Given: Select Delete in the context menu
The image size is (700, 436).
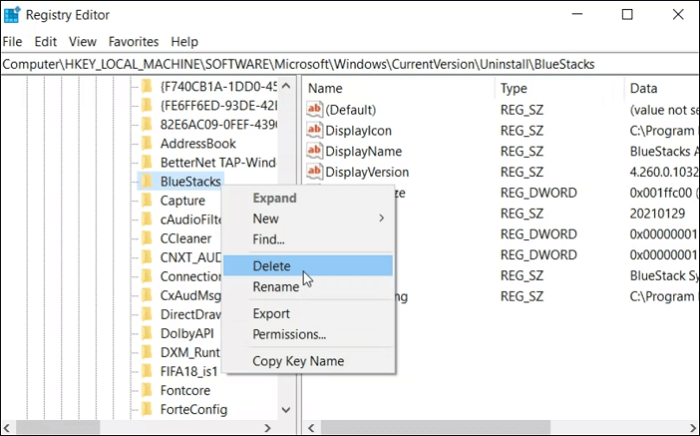Looking at the screenshot, I should 272,266.
